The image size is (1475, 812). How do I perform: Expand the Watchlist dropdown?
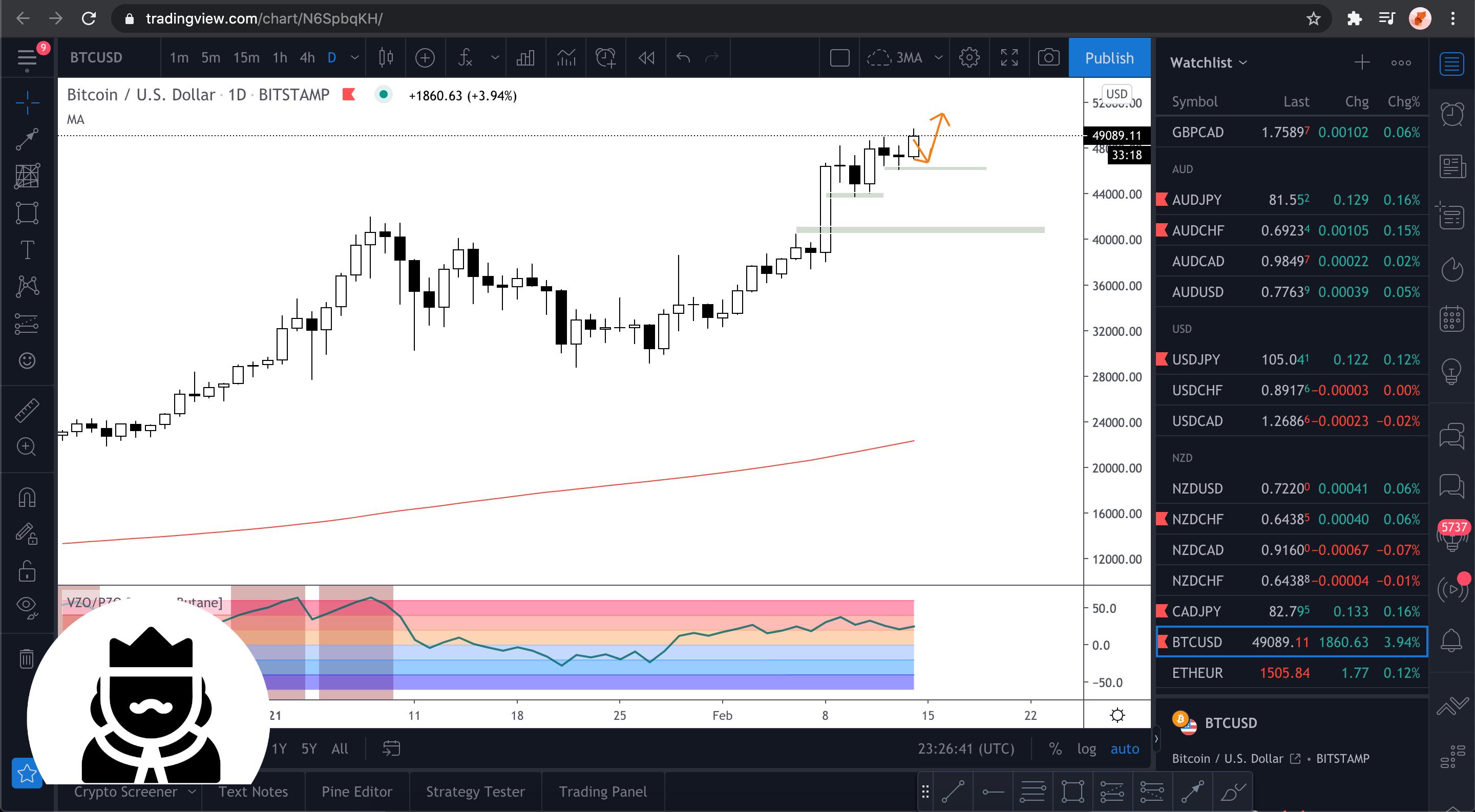coord(1208,62)
